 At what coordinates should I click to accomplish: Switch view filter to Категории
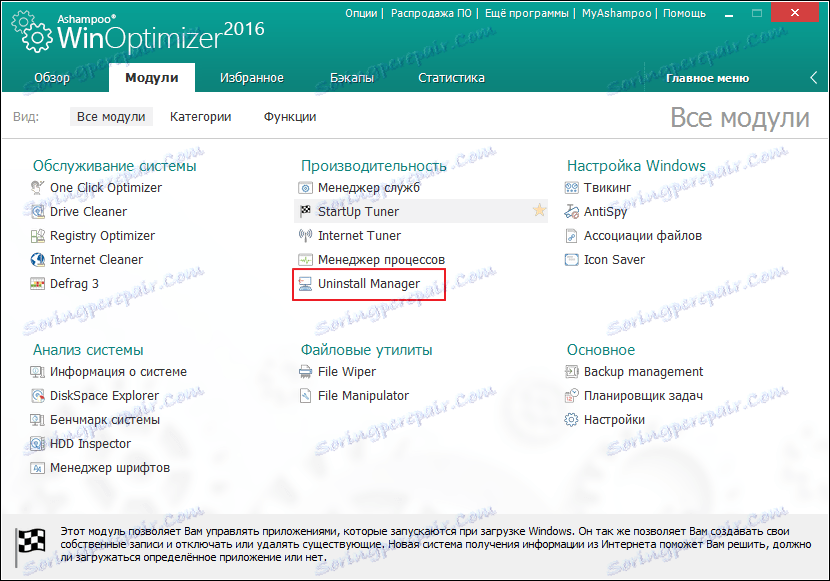(200, 116)
